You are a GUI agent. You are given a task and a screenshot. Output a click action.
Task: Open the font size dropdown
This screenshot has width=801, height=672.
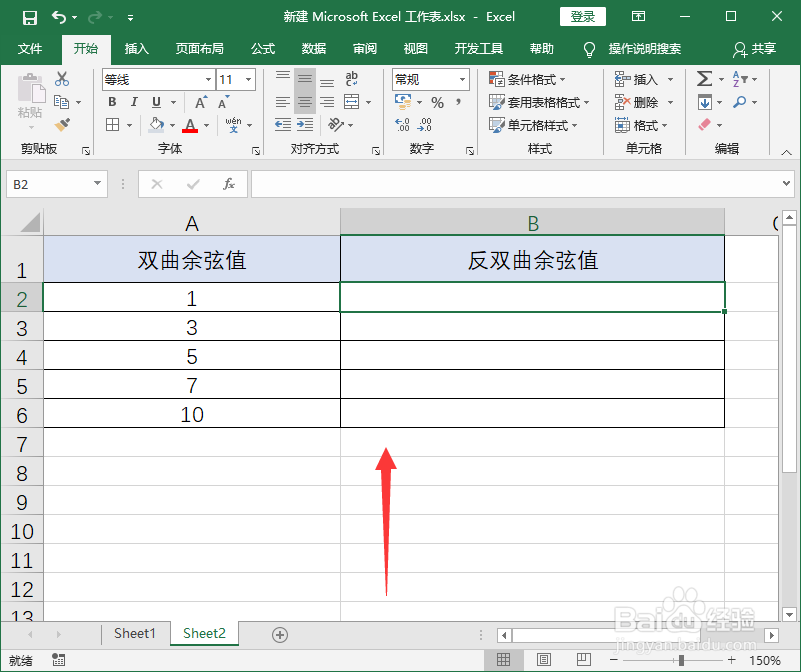247,79
